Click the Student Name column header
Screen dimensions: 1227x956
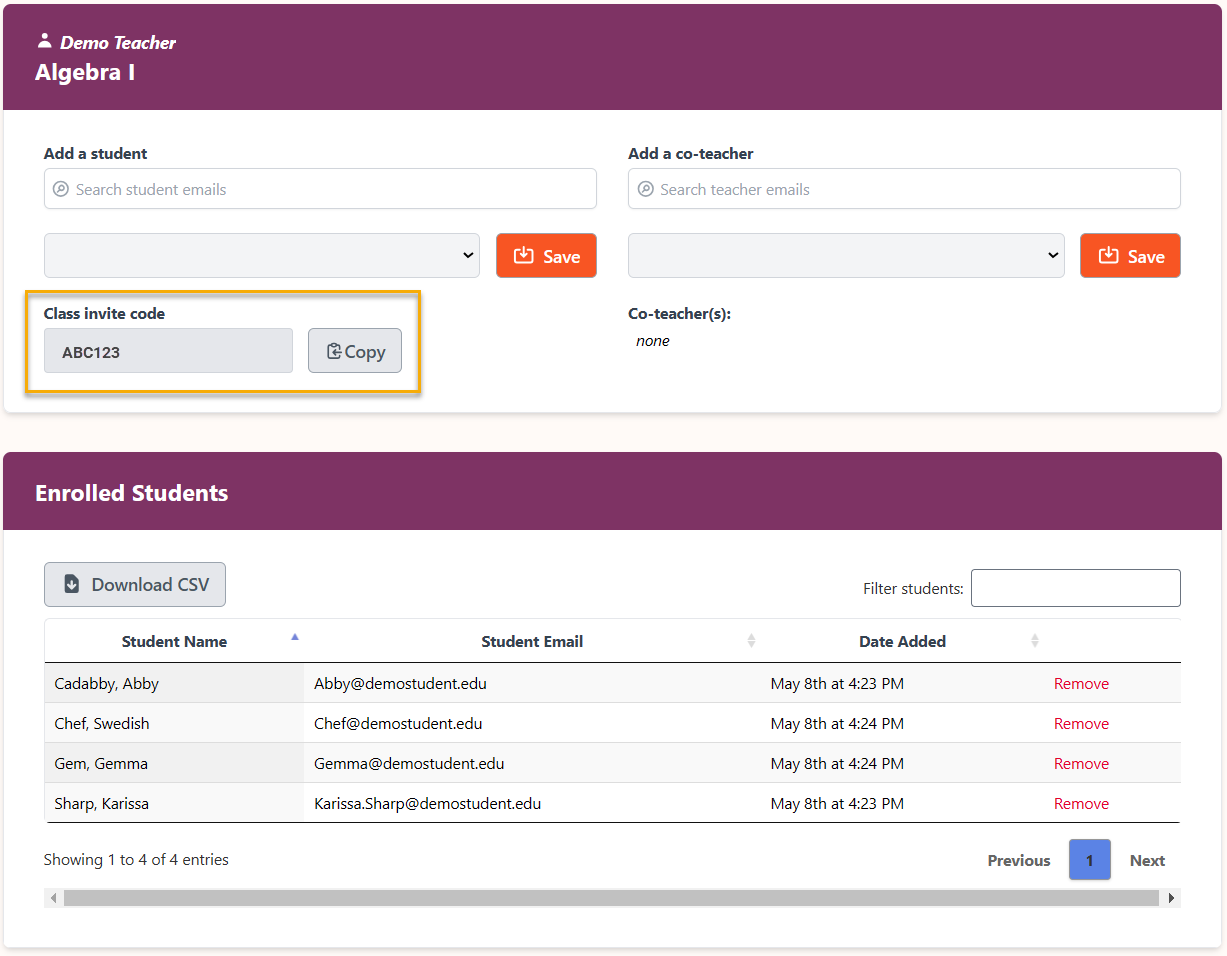(x=174, y=641)
